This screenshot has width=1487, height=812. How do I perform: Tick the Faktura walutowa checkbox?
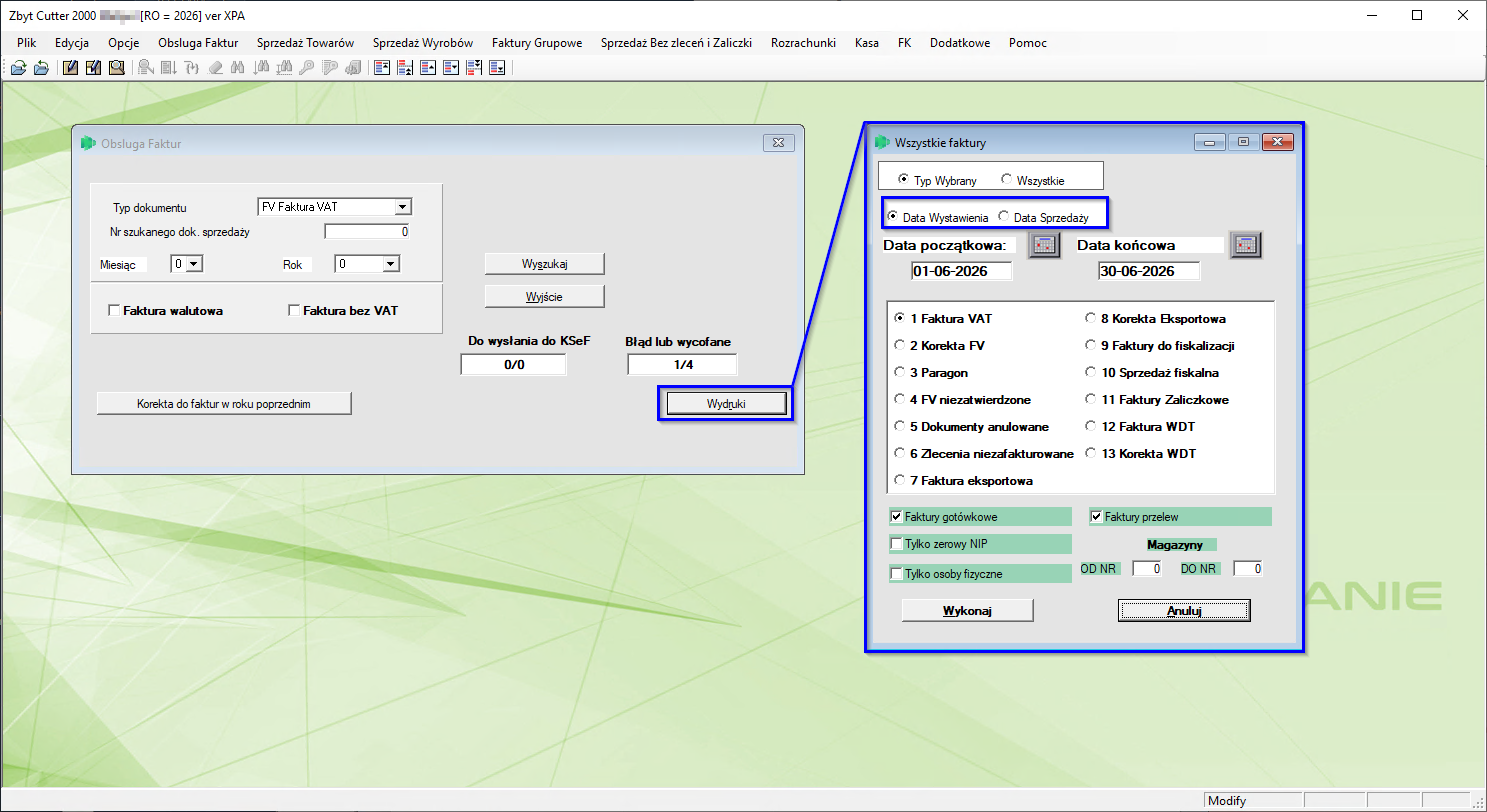coord(114,311)
